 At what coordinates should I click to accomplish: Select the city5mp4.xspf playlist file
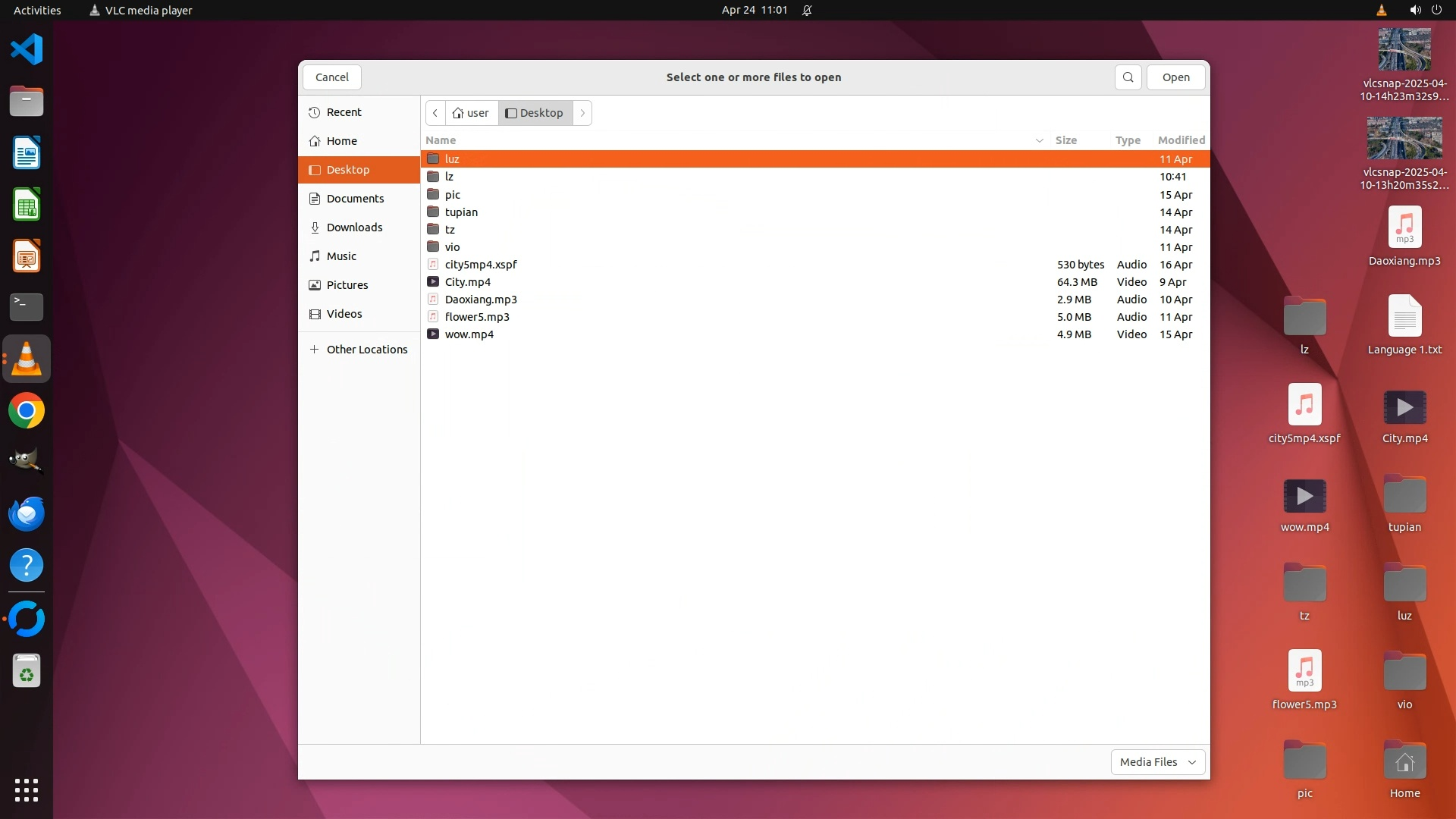(x=481, y=265)
